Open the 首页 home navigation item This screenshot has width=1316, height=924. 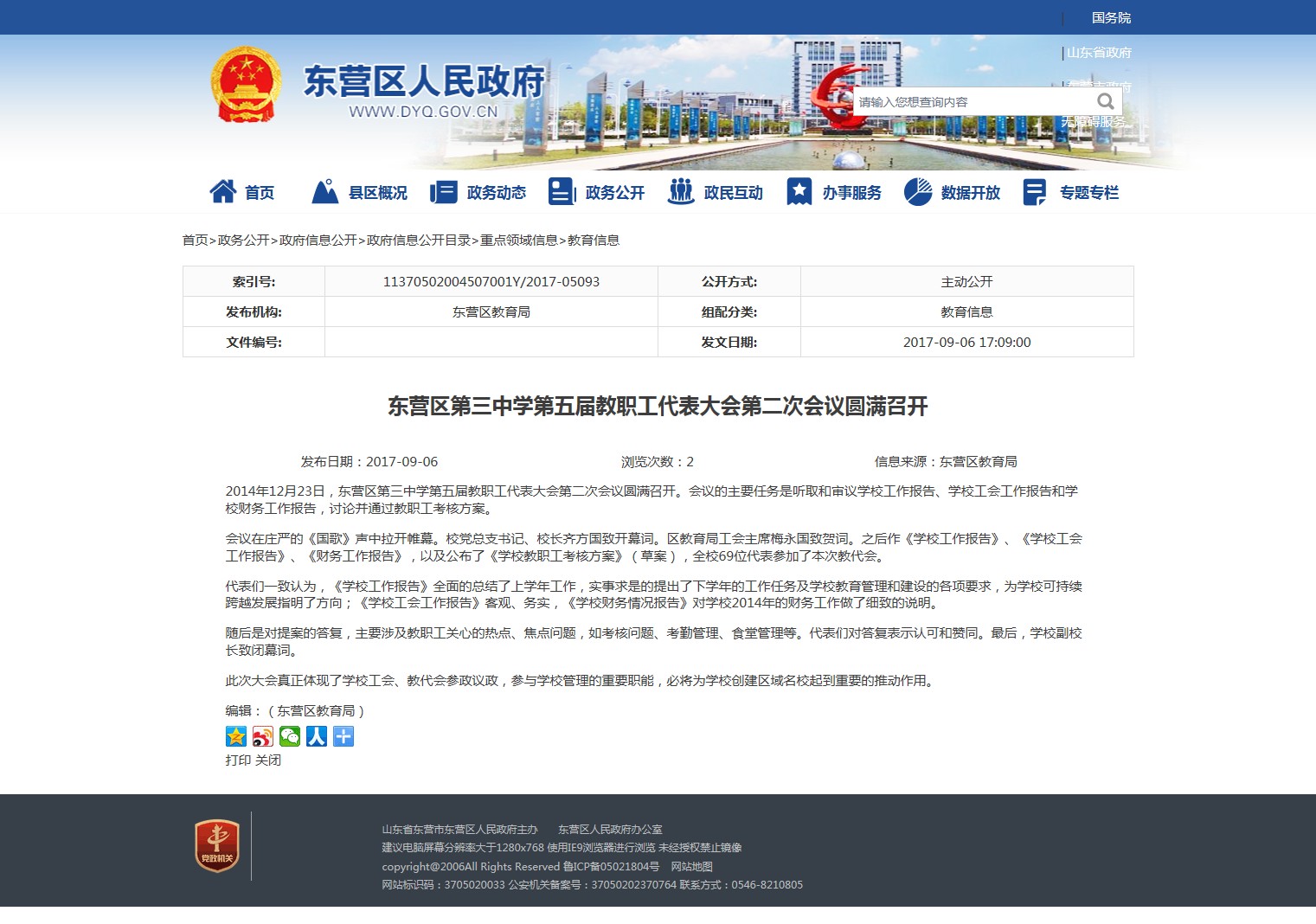[x=243, y=192]
